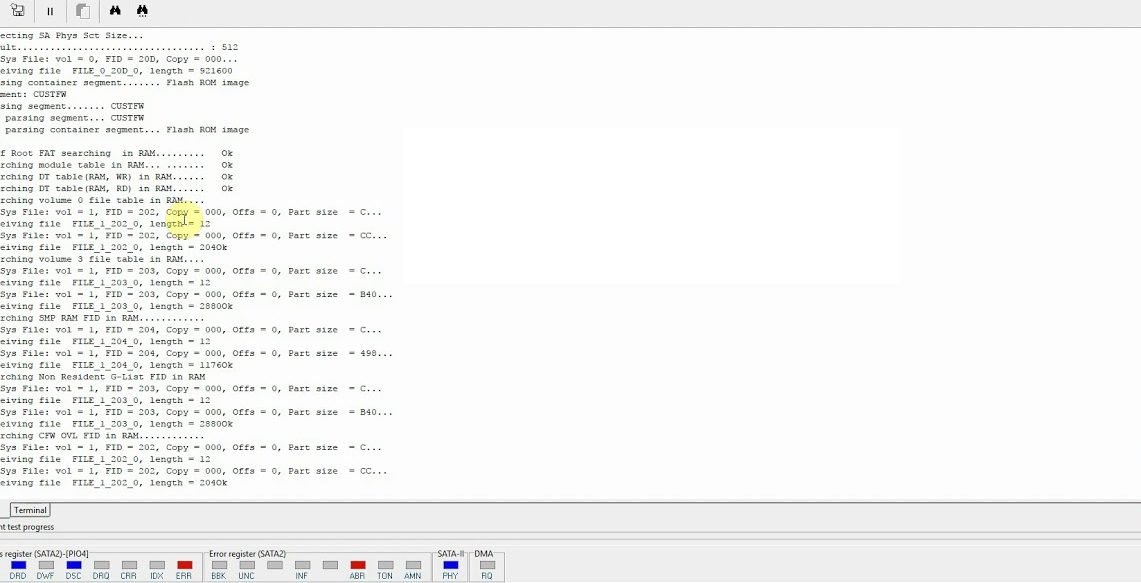Click the UNC error register indicator
This screenshot has height=583, width=1141.
[246, 566]
